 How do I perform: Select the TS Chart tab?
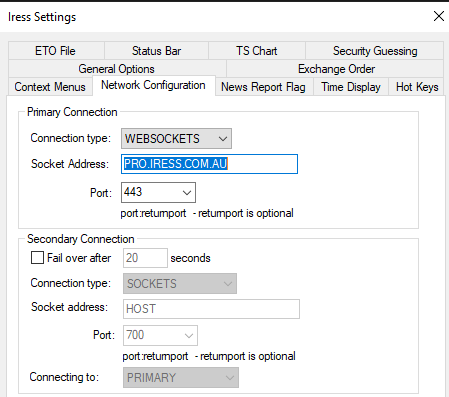(257, 51)
